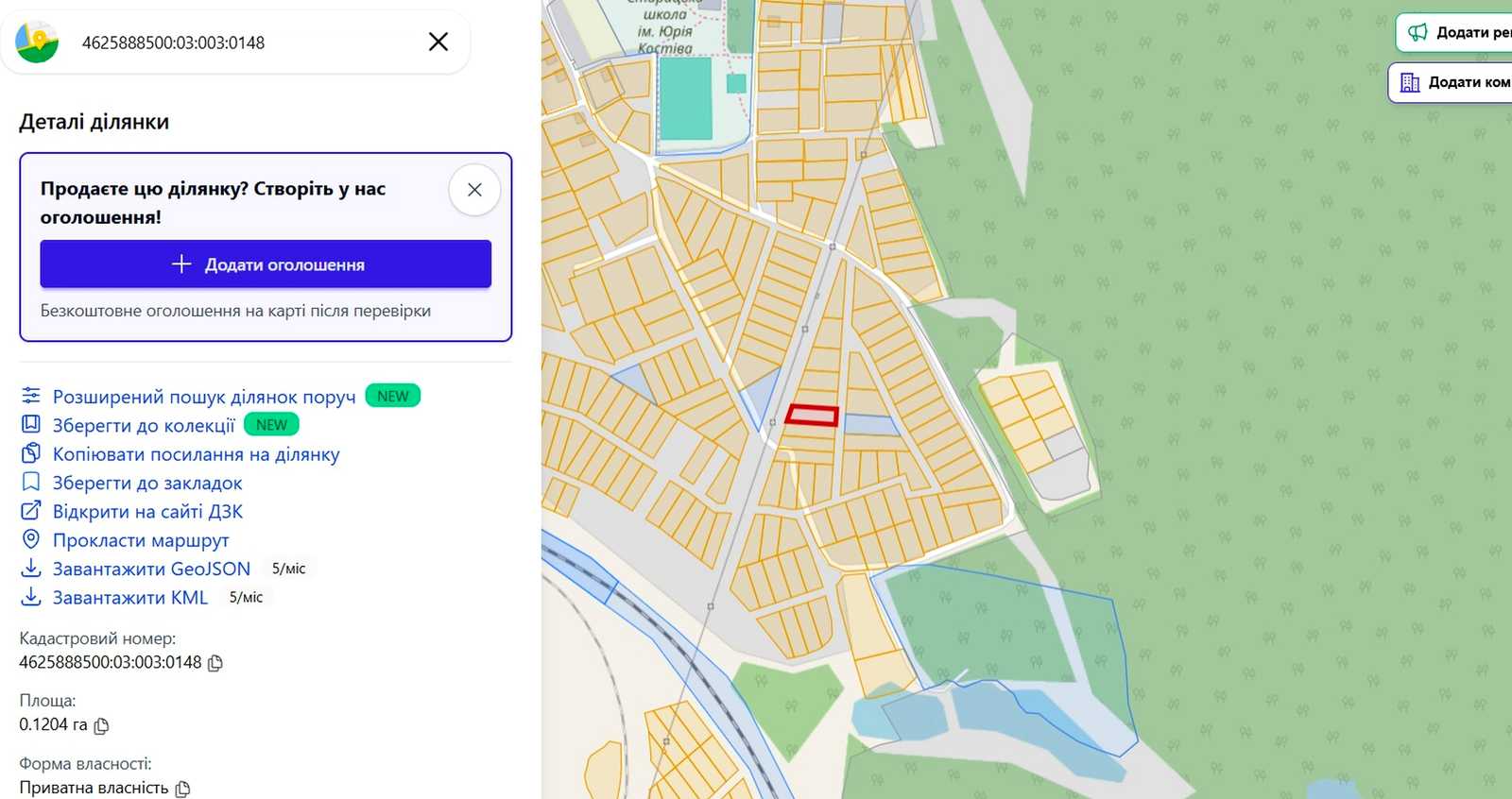
Task: Click the route location pin icon
Action: click(31, 539)
